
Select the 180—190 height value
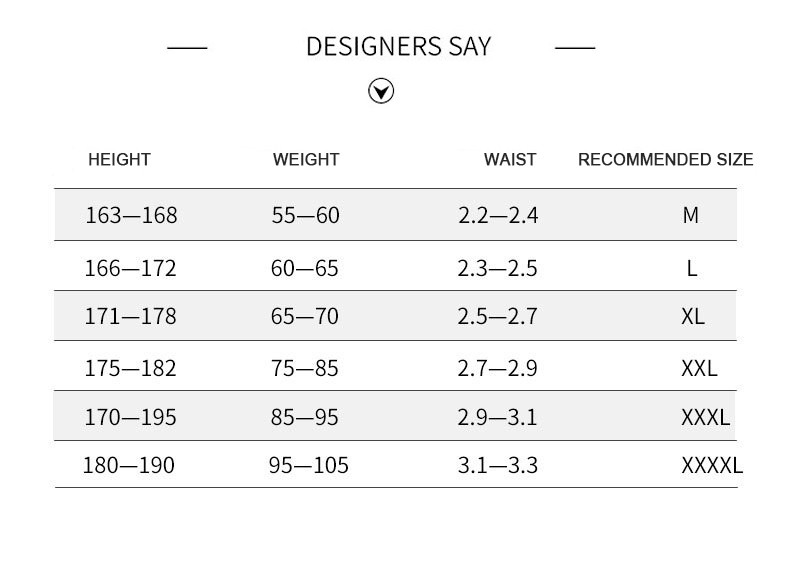pyautogui.click(x=129, y=466)
